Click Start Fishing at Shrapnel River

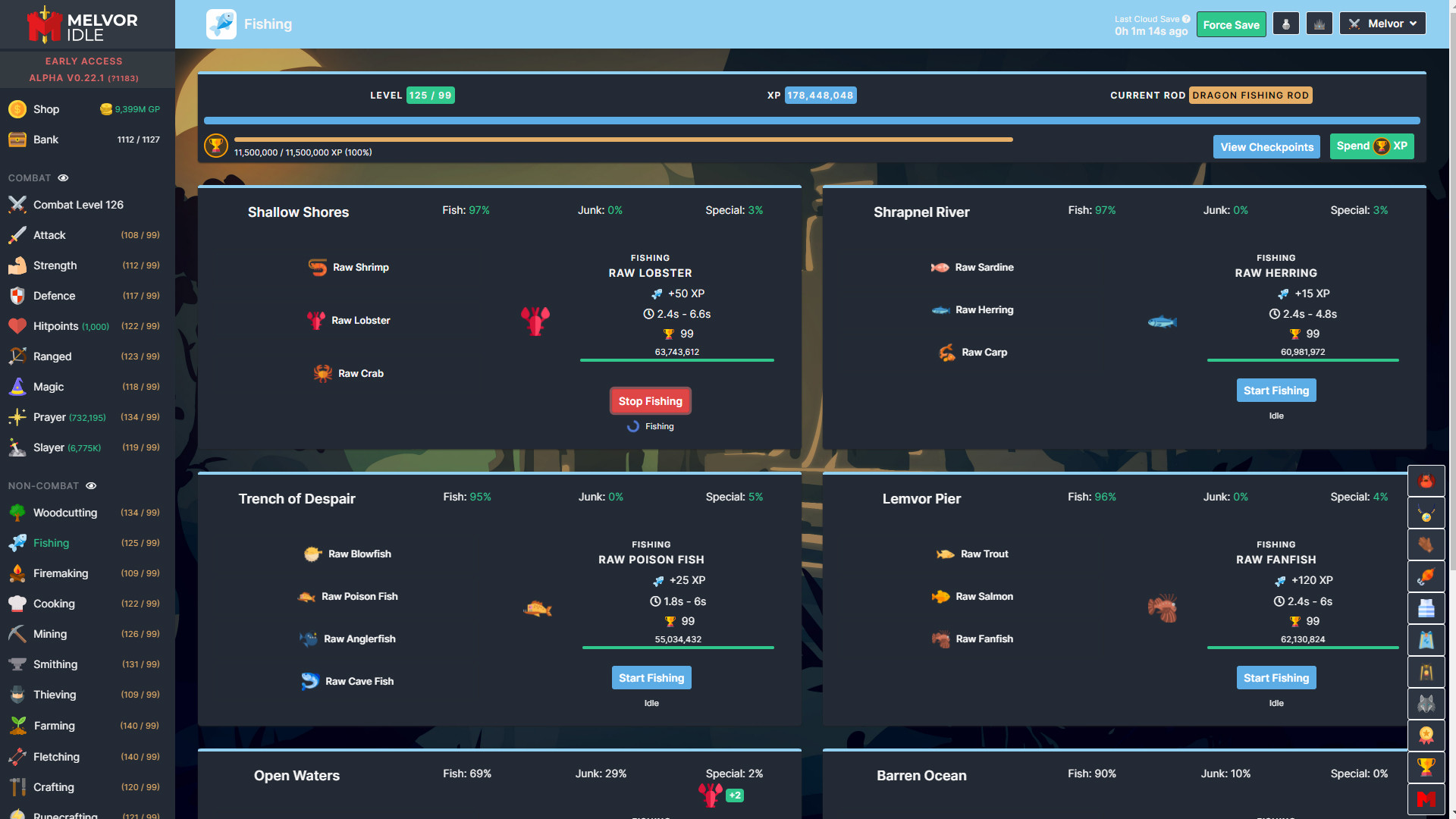point(1276,390)
